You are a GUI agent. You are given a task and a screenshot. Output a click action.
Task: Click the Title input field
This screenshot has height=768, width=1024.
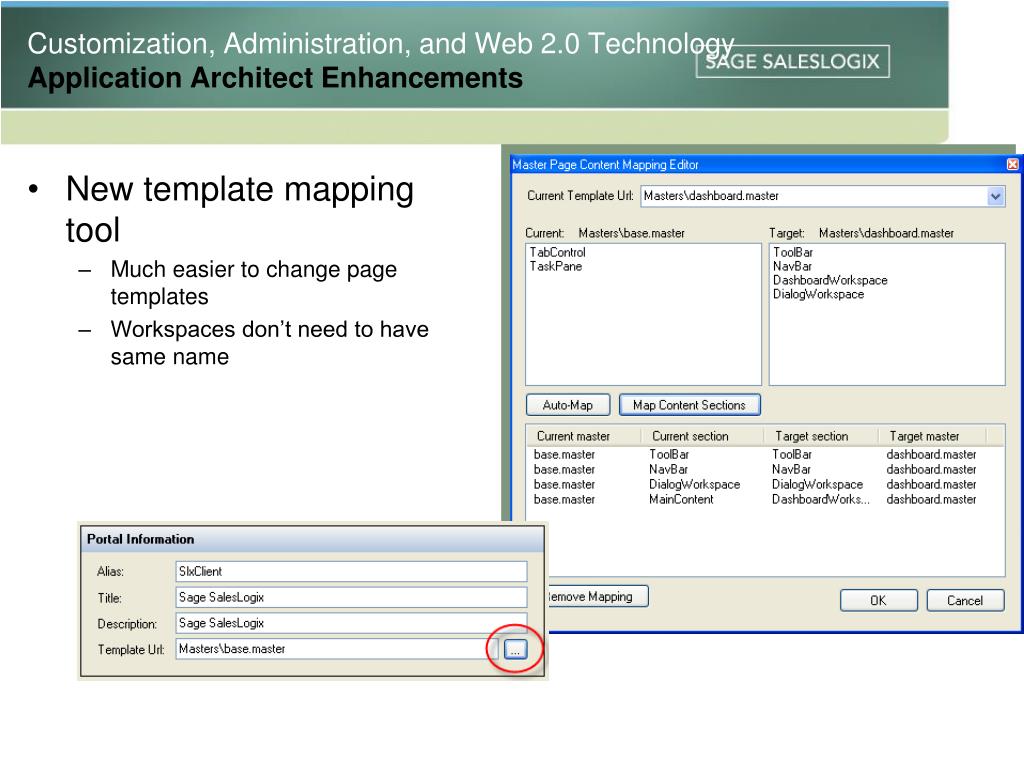(351, 598)
